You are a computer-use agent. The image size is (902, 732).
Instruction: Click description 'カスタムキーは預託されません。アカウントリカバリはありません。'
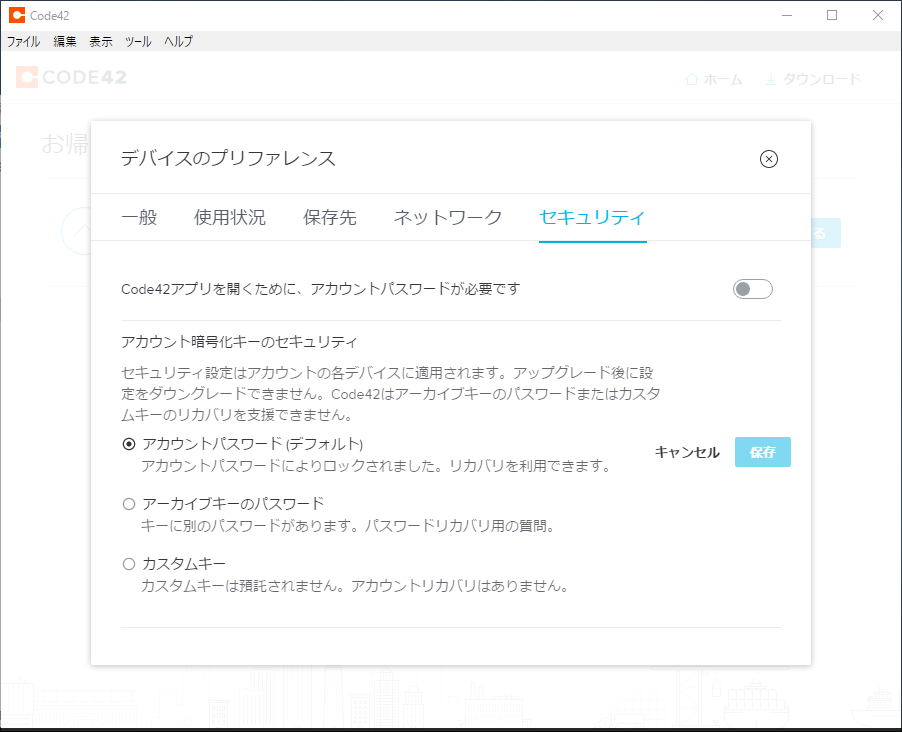pos(355,586)
